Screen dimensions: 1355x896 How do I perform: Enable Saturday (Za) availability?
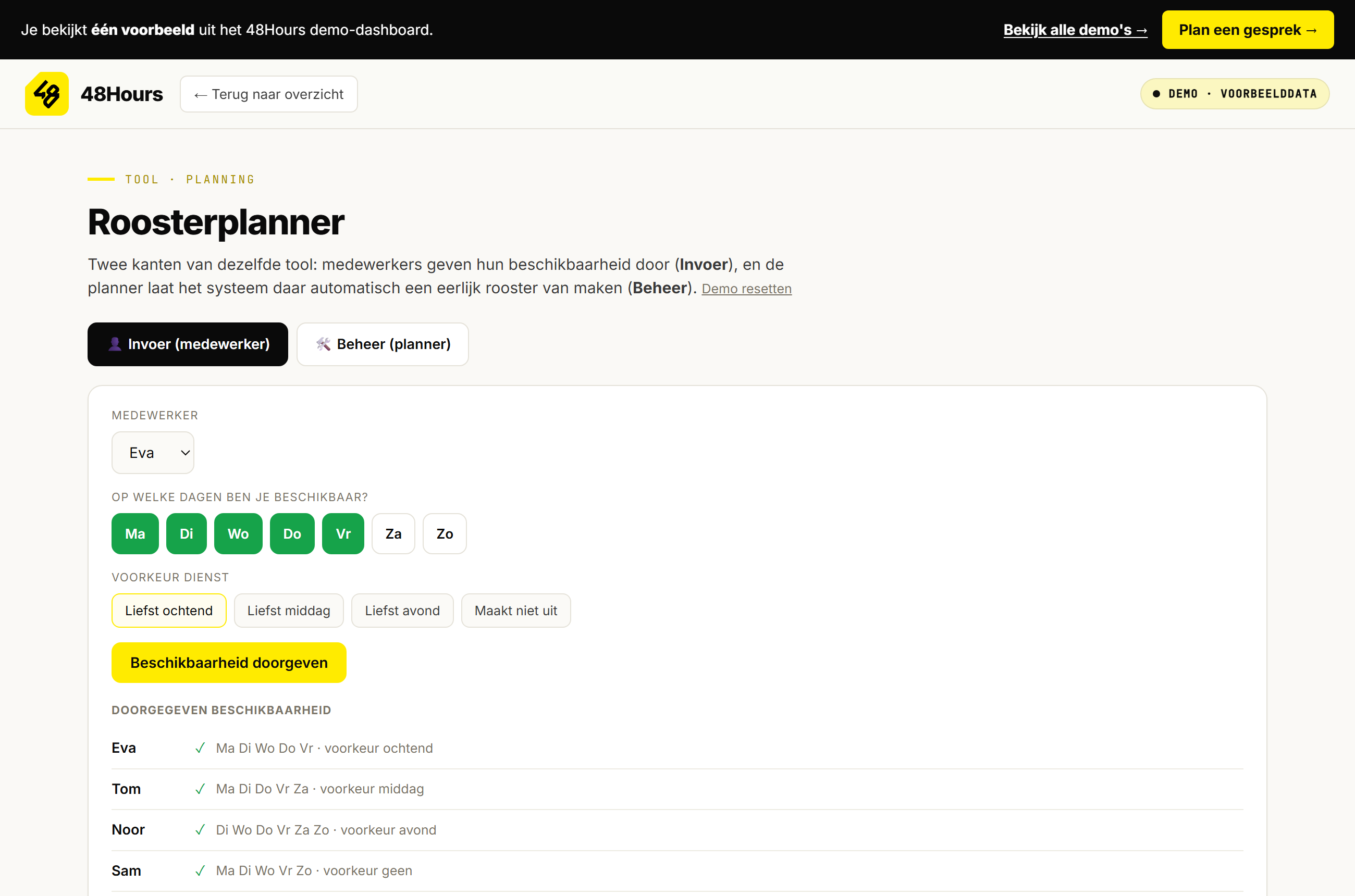[393, 534]
